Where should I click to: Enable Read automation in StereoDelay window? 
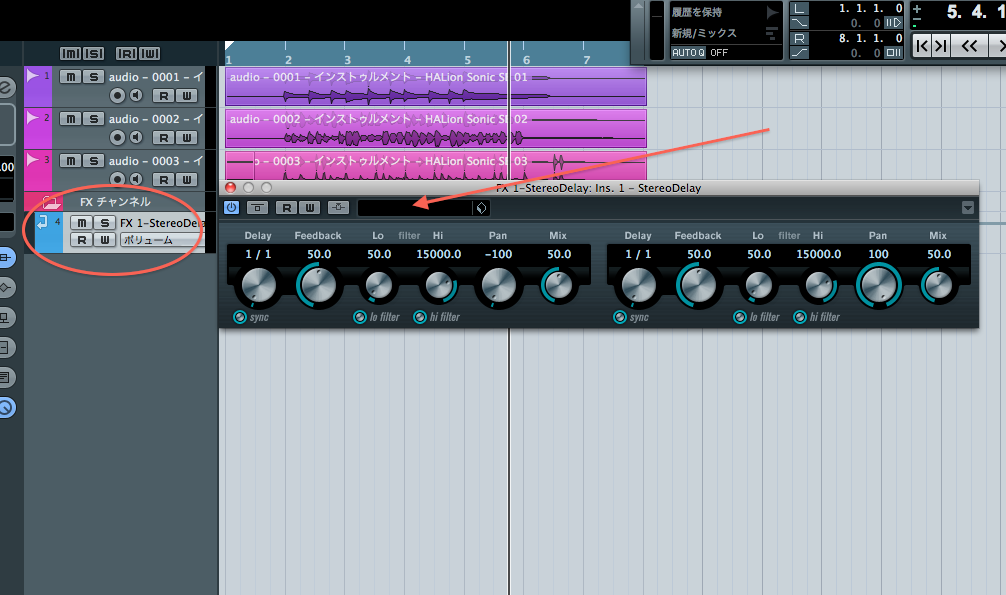tap(287, 207)
